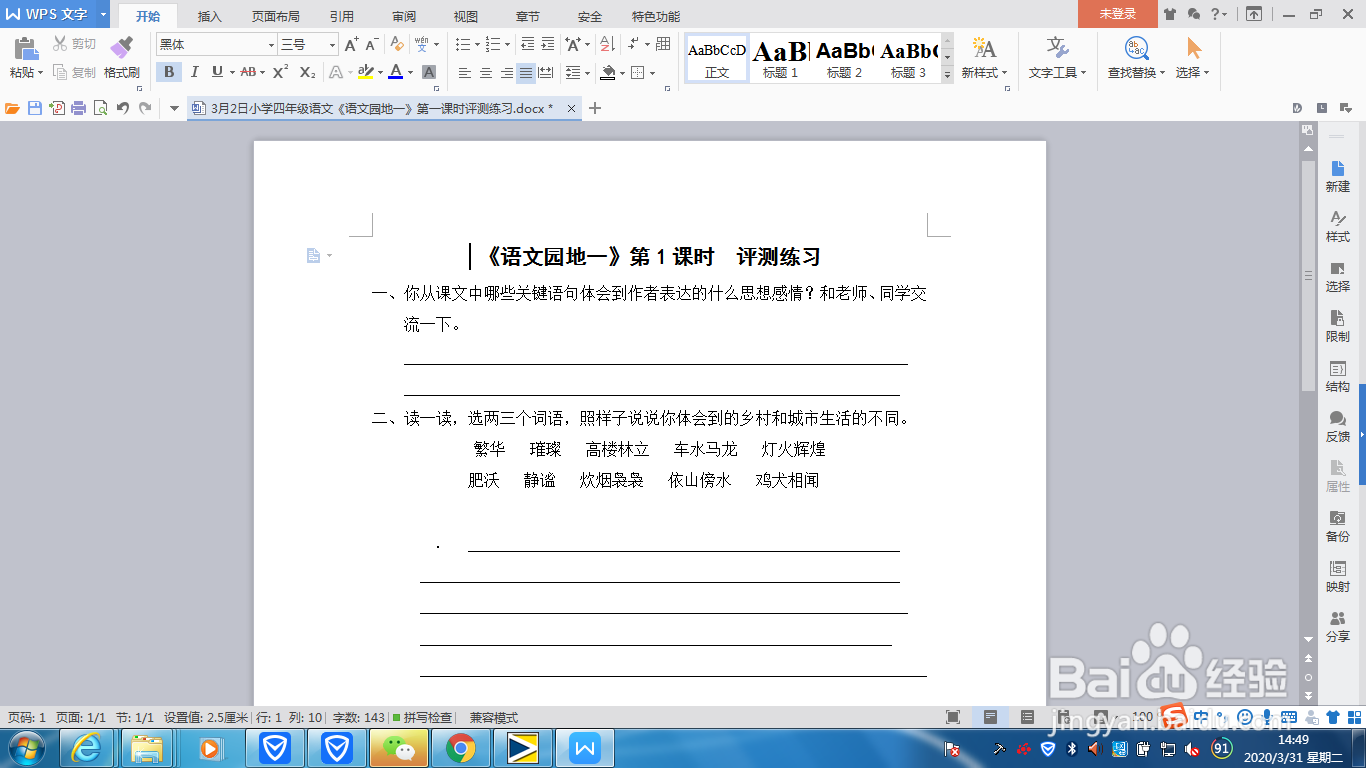Click the 新样式 (New Style) button
This screenshot has width=1366, height=768.
coord(986,60)
